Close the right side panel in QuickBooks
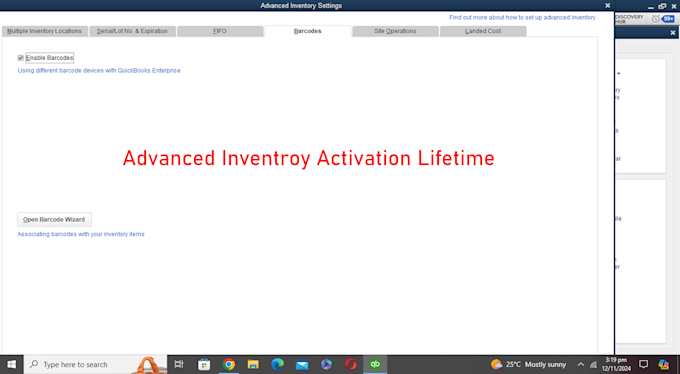Screen dimensions: 680x374 [673, 33]
